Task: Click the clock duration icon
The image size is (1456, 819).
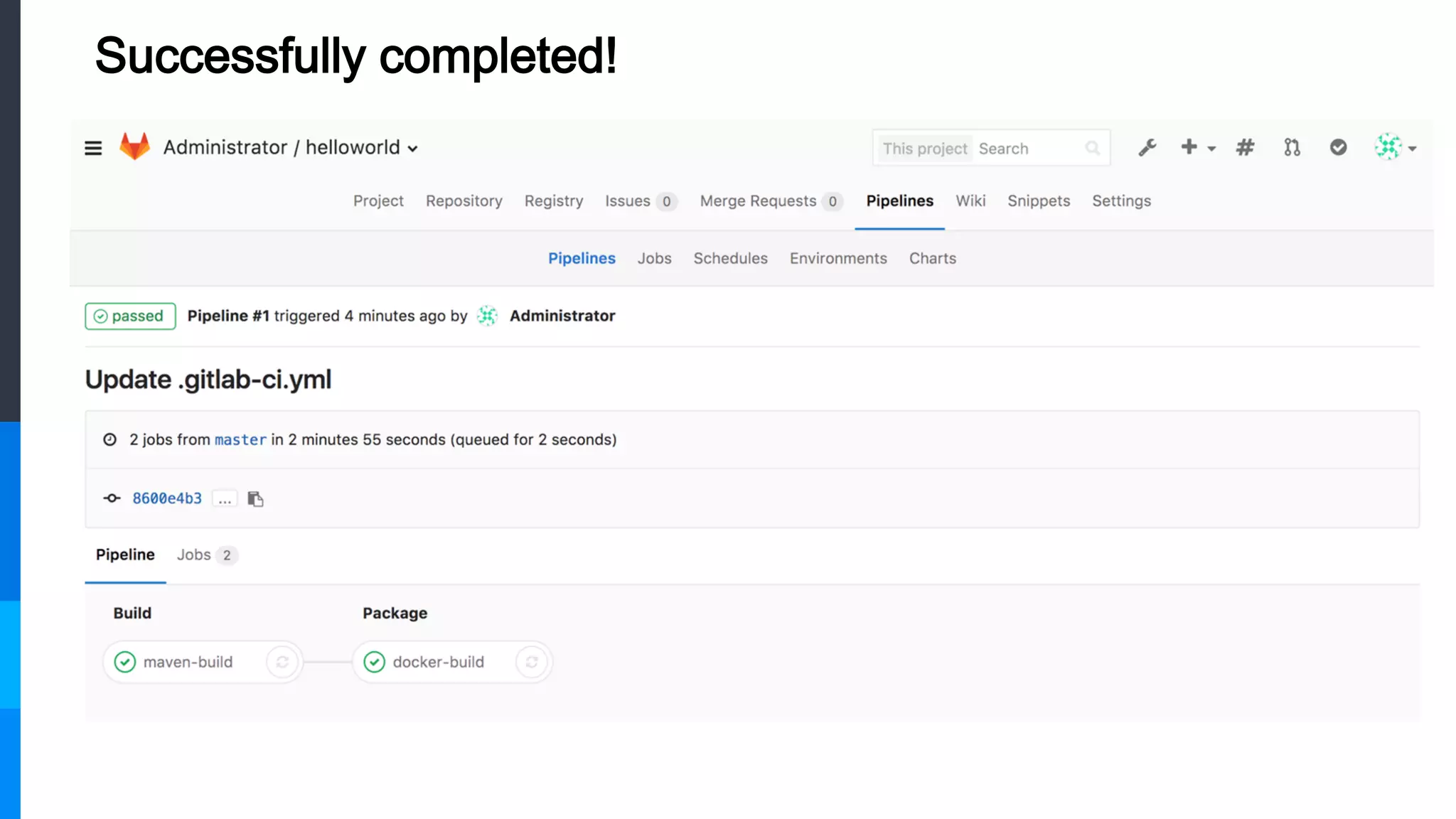Action: 109,439
